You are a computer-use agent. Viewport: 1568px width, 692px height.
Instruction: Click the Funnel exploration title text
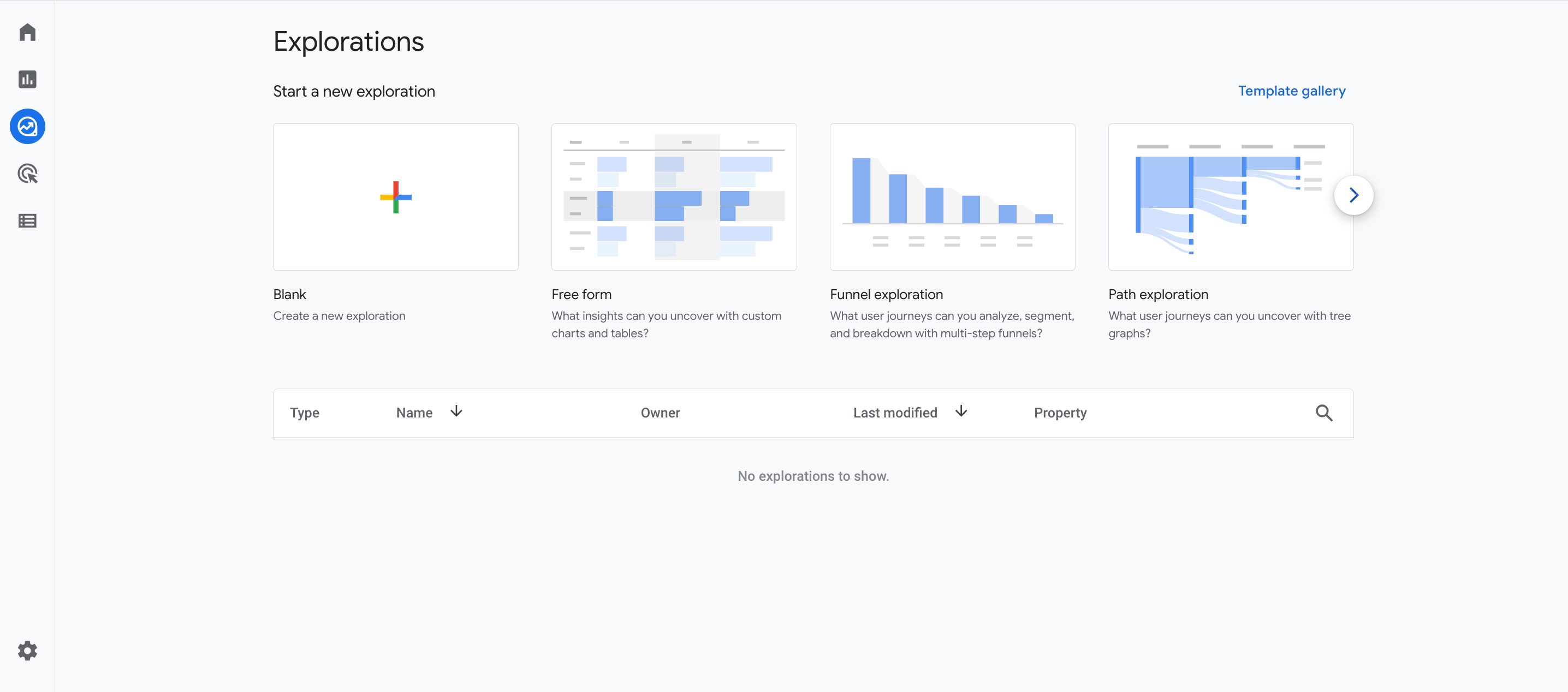coord(886,295)
